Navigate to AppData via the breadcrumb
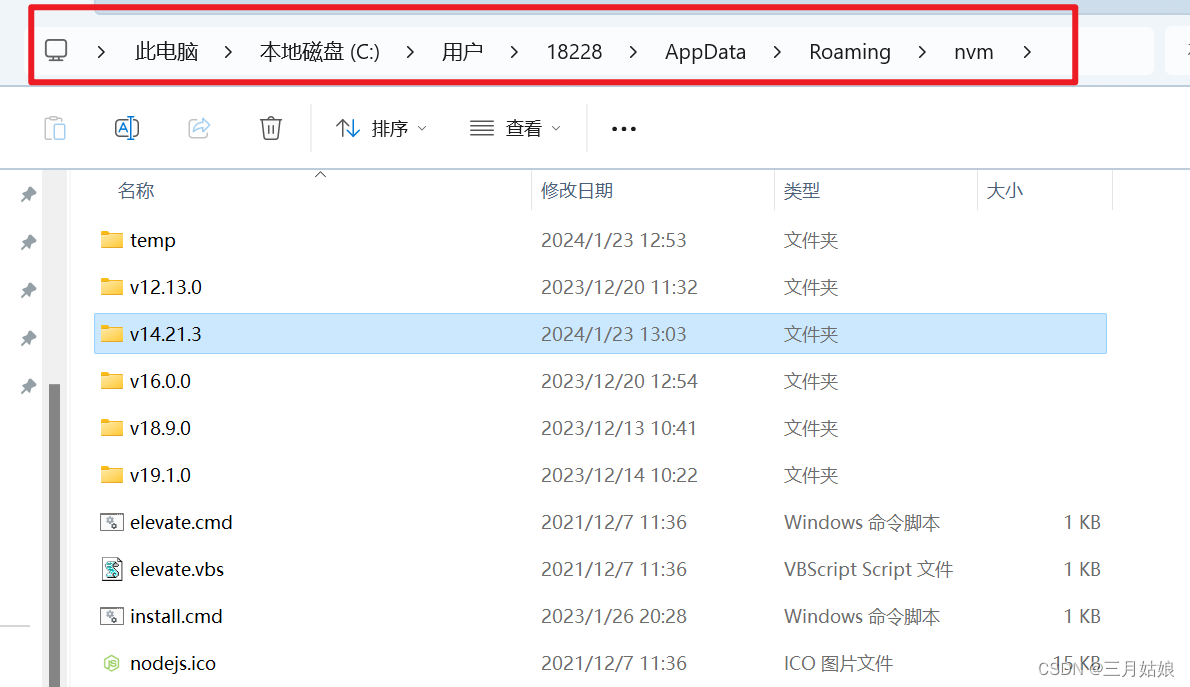Screen dimensions: 1190x687 tap(705, 51)
